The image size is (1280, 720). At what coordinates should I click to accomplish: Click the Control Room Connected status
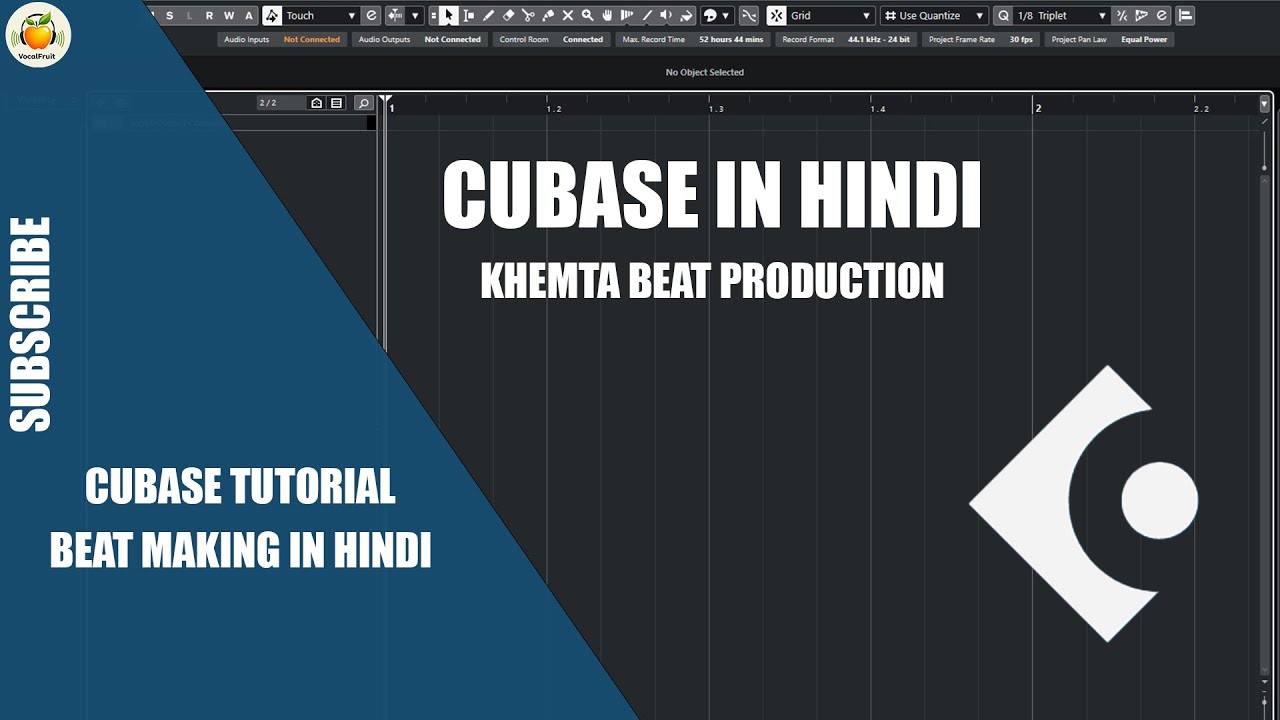pos(551,39)
